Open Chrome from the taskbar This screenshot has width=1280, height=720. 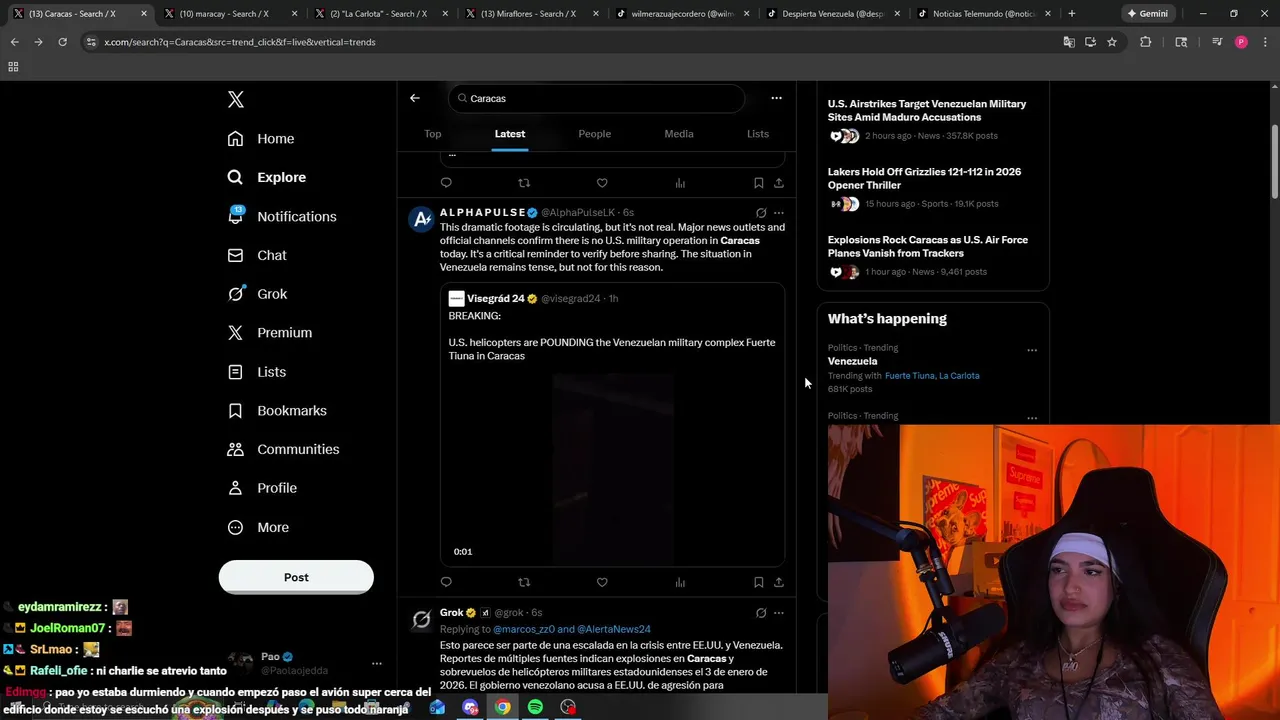click(x=502, y=707)
